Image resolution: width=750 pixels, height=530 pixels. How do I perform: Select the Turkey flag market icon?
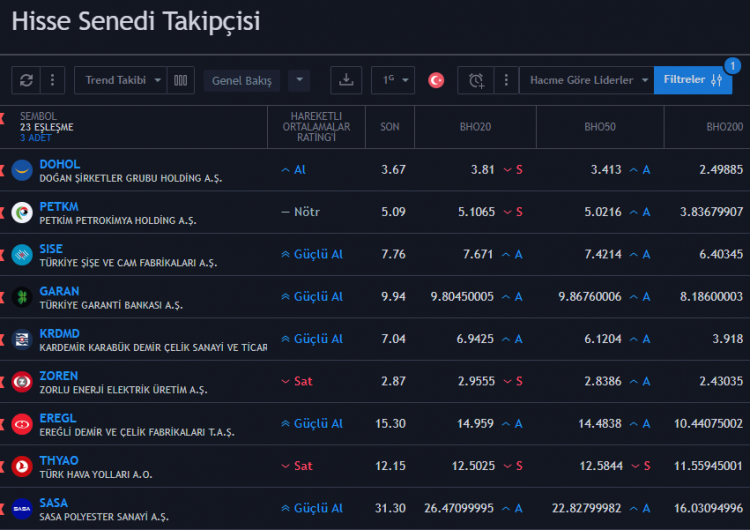tap(436, 80)
